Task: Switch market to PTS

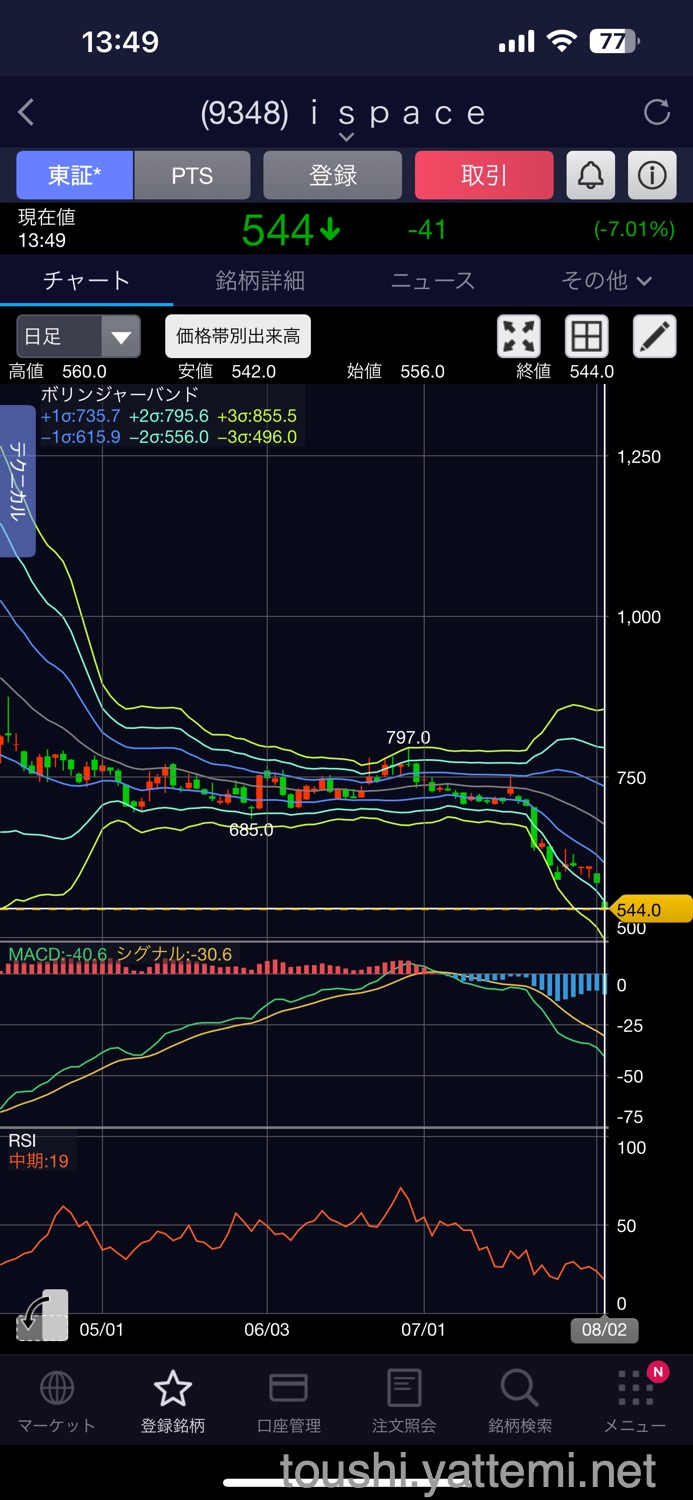Action: [x=192, y=176]
